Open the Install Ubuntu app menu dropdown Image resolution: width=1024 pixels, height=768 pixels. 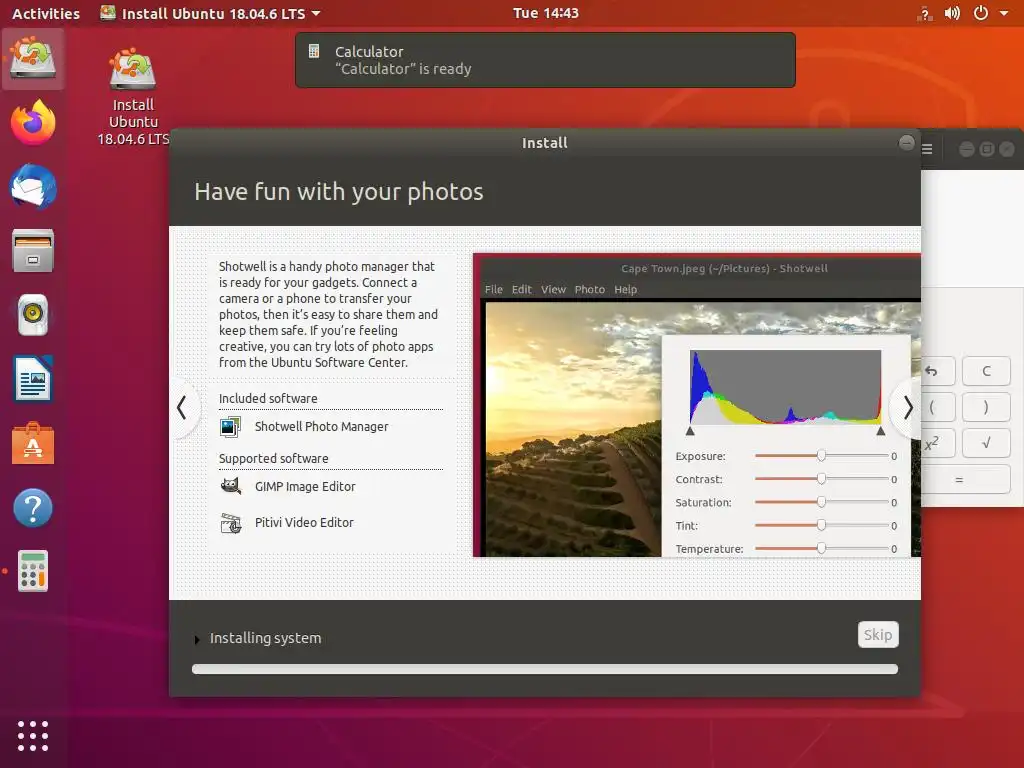click(210, 13)
